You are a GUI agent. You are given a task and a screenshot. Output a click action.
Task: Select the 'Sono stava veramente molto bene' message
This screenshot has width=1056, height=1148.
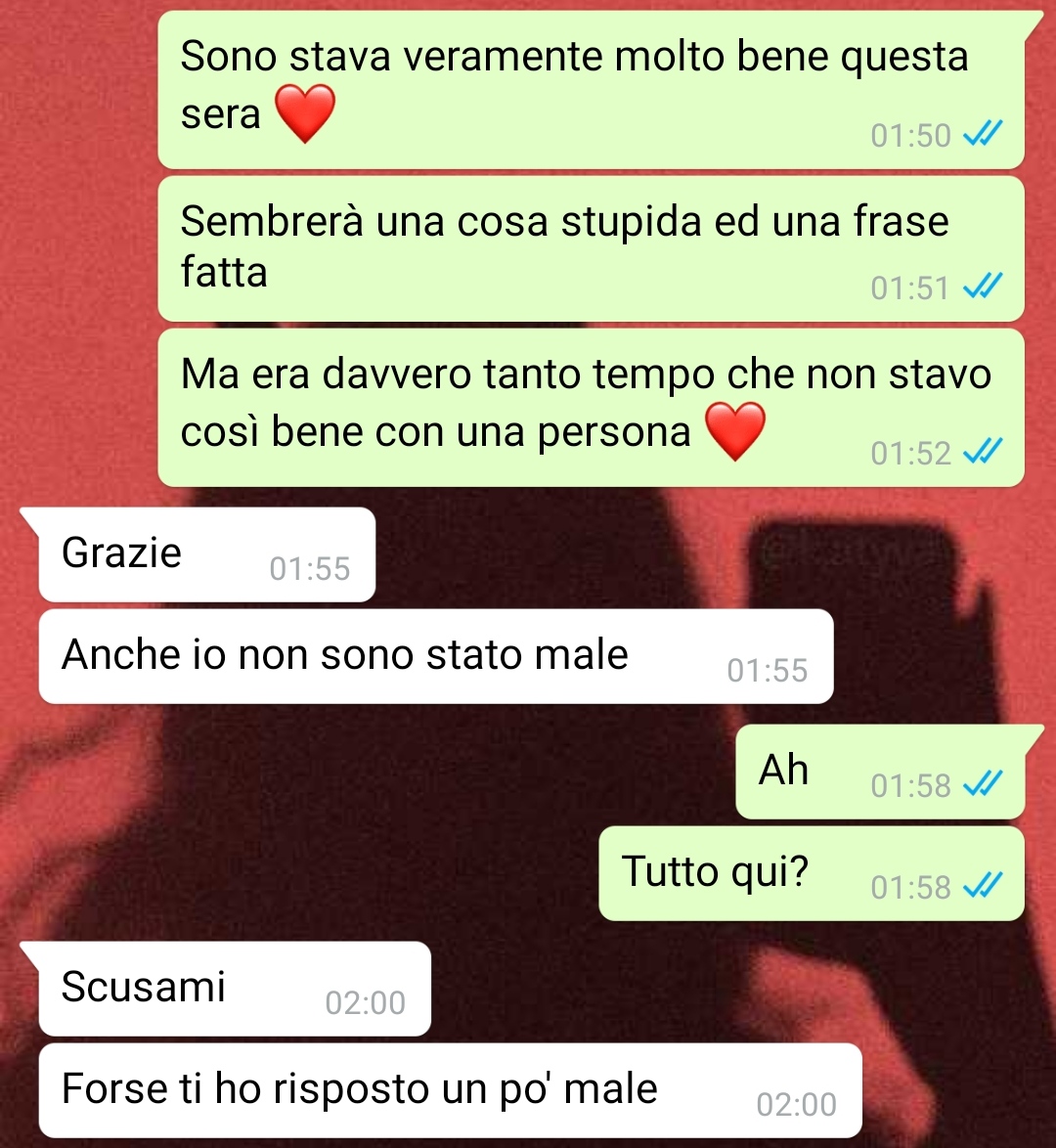(x=591, y=90)
